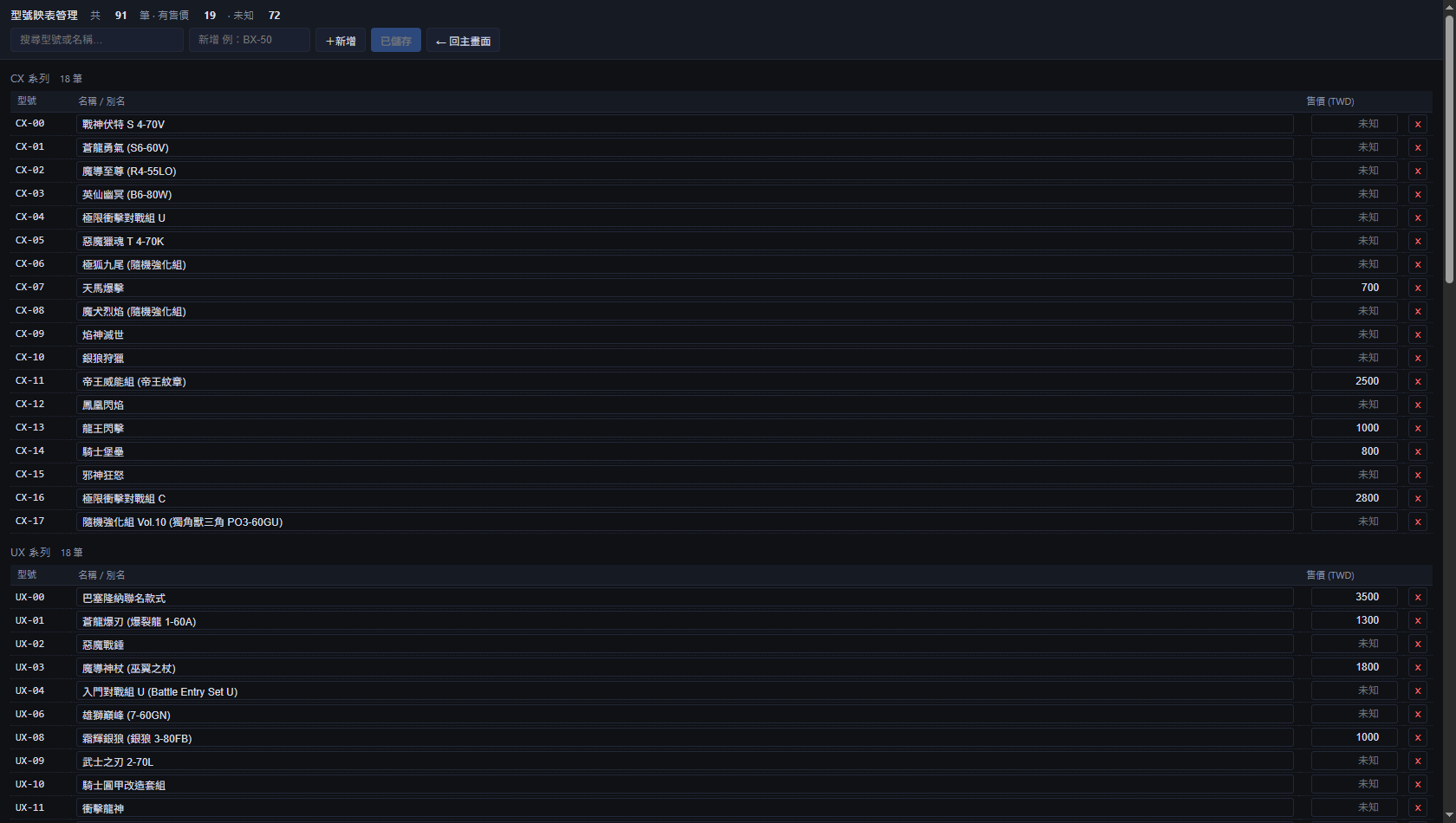Click the 已儲存 saved button
Image resolution: width=1456 pixels, height=823 pixels.
click(x=396, y=41)
